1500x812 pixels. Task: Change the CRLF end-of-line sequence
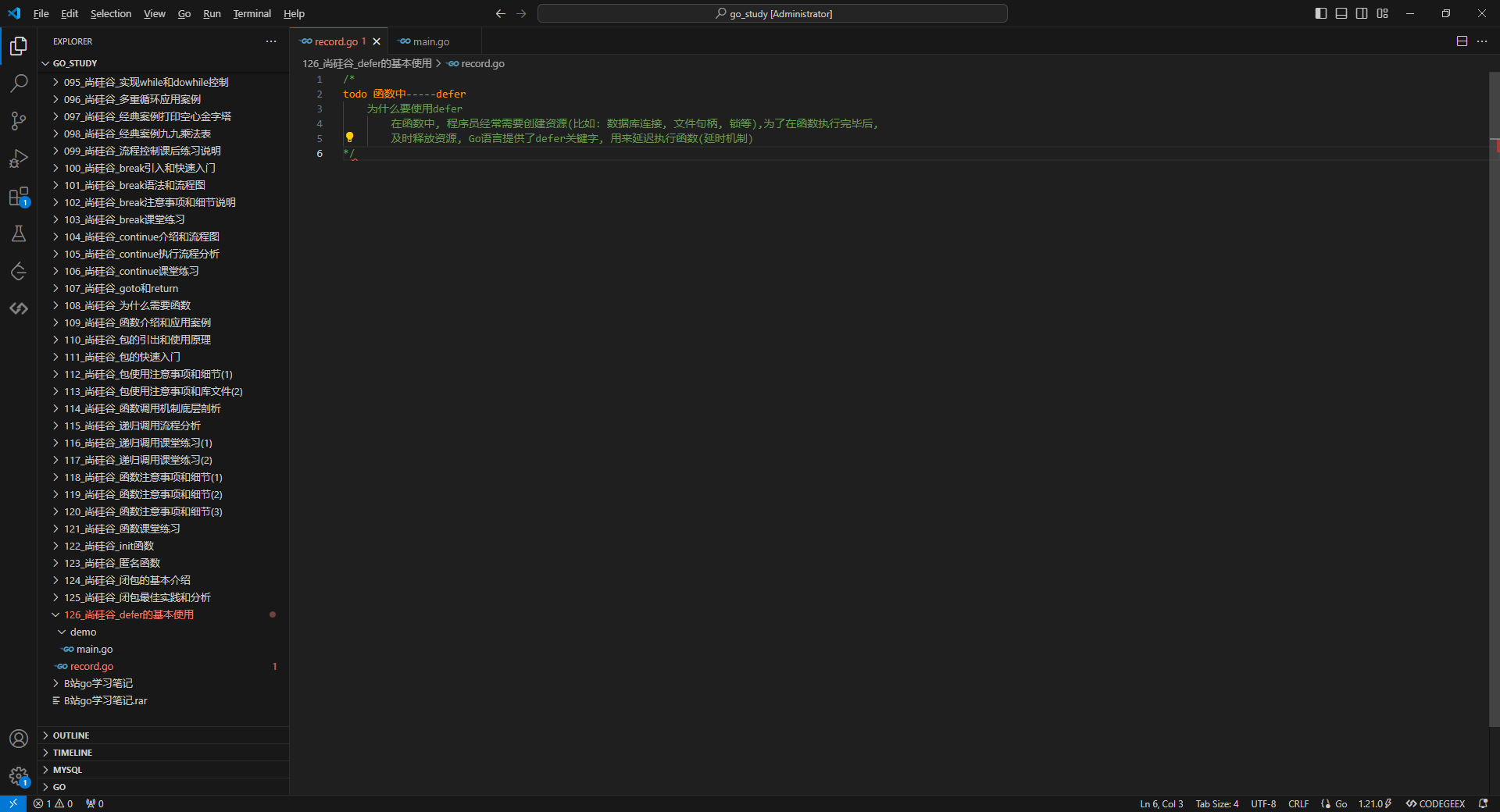pyautogui.click(x=1298, y=803)
